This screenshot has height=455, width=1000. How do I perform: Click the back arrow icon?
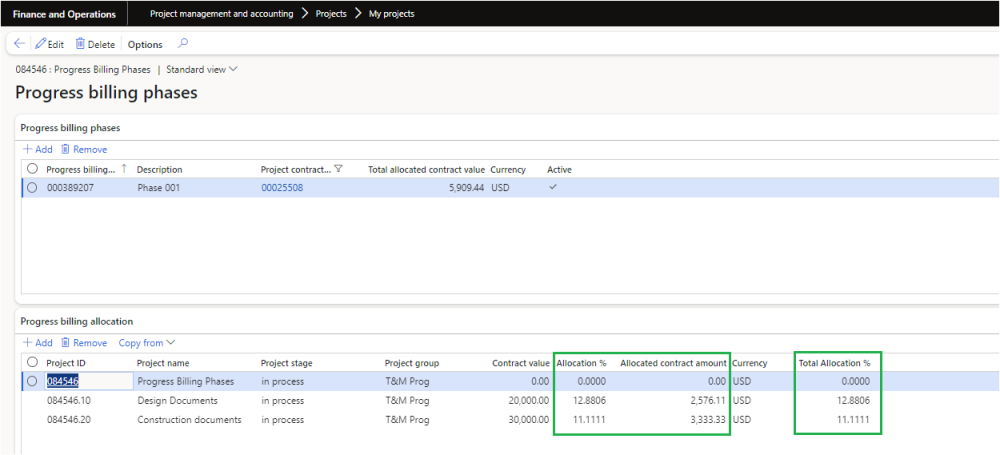[20, 44]
